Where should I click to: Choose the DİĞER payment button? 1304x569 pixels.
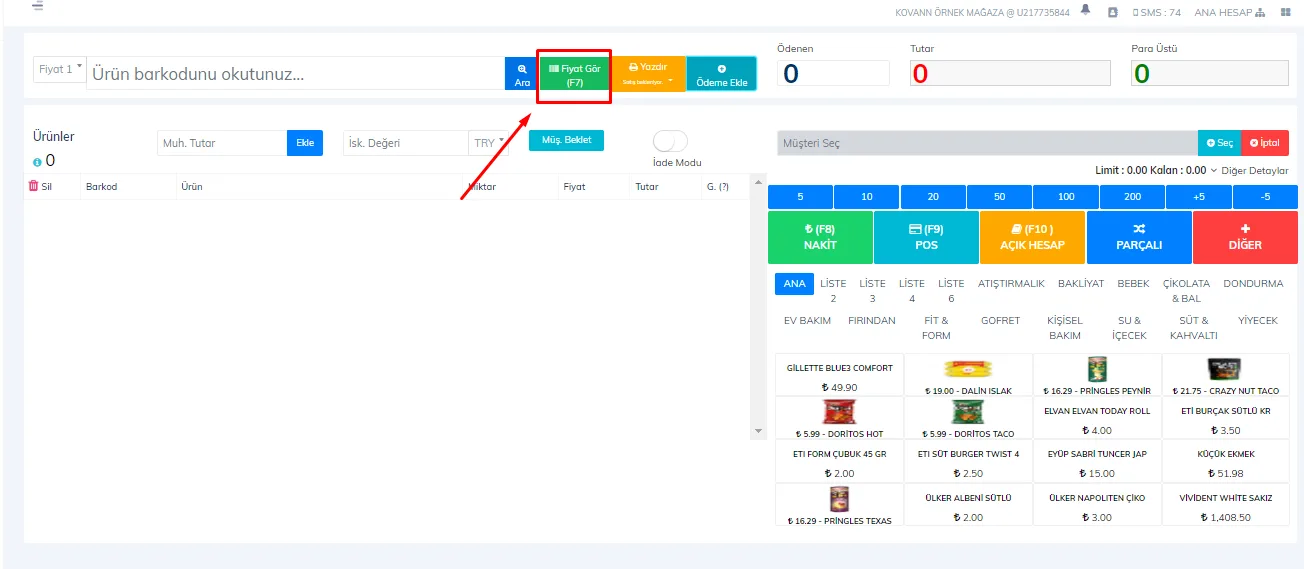(1245, 237)
